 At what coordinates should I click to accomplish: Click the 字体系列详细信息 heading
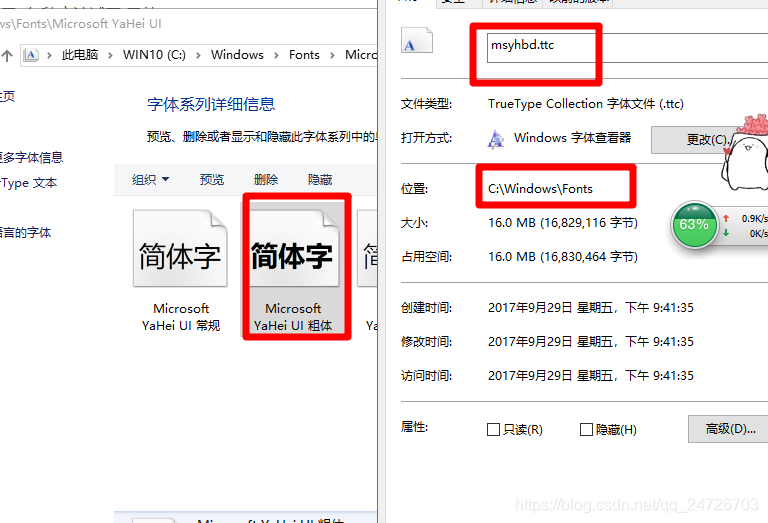(211, 104)
